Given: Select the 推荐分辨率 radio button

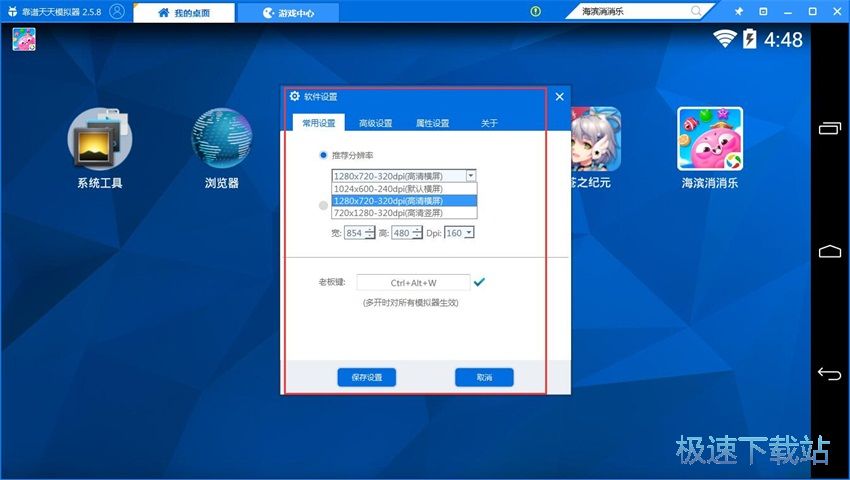Looking at the screenshot, I should tap(323, 155).
